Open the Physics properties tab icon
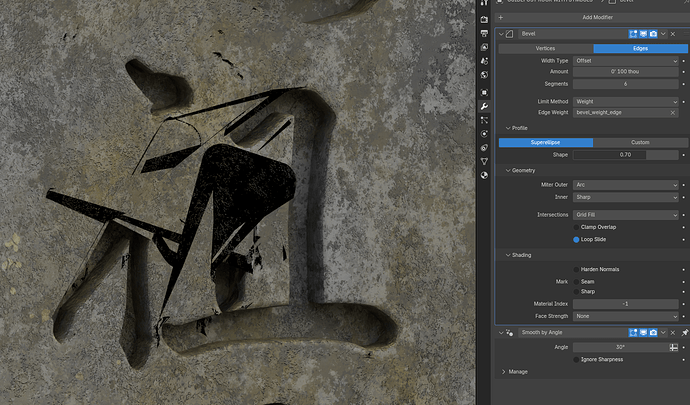Image resolution: width=690 pixels, height=405 pixels. point(484,134)
